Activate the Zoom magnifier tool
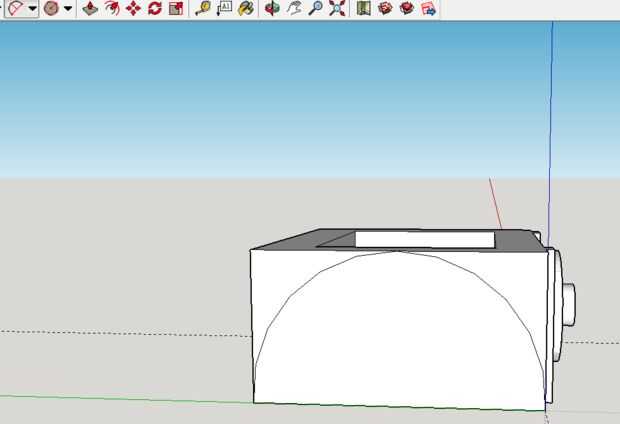620x424 pixels. pos(315,8)
